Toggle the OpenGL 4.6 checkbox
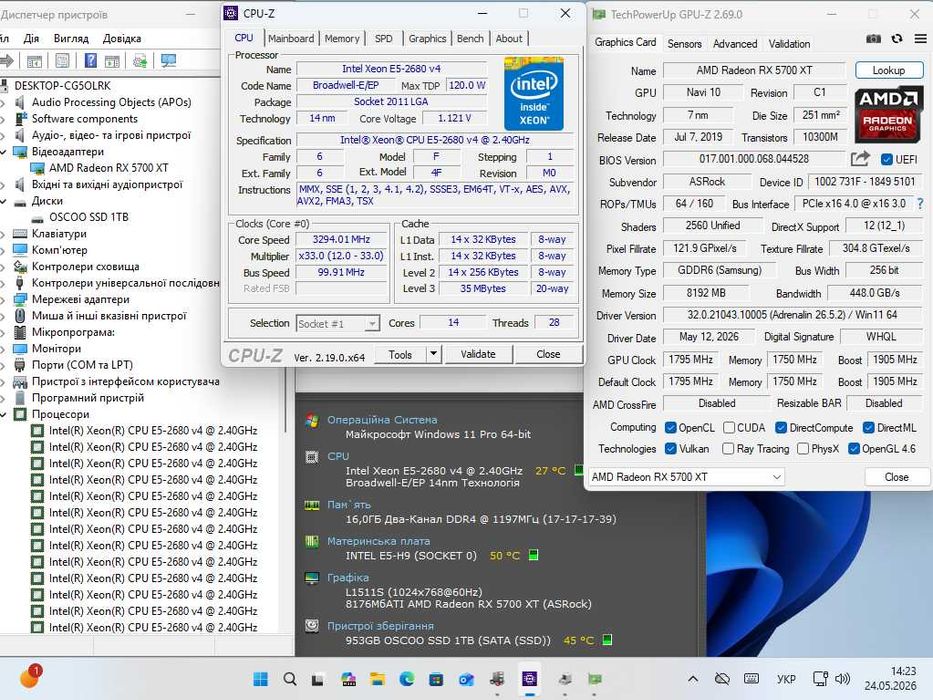This screenshot has height=700, width=933. pyautogui.click(x=854, y=449)
